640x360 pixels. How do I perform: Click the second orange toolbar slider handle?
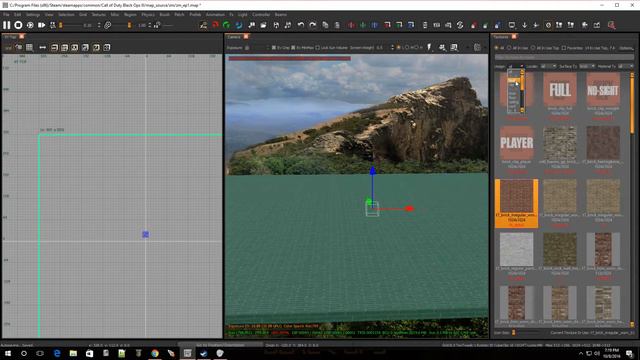[x=129, y=25]
